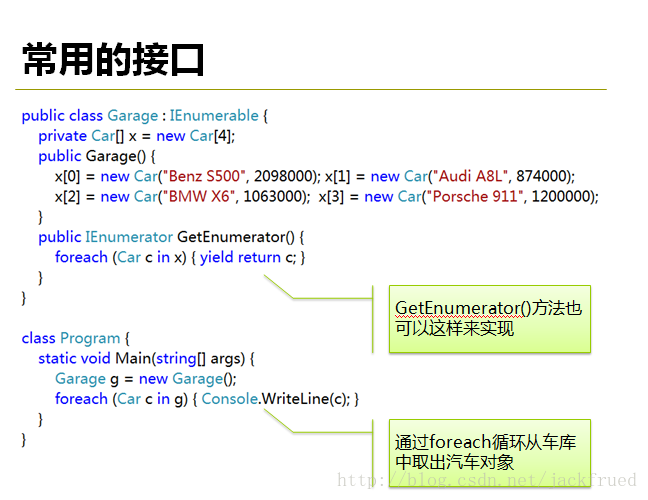Viewport: 648px width, 500px height.
Task: Select the line "foreach (Car c in x) { yield return c; }"
Action: [180, 257]
